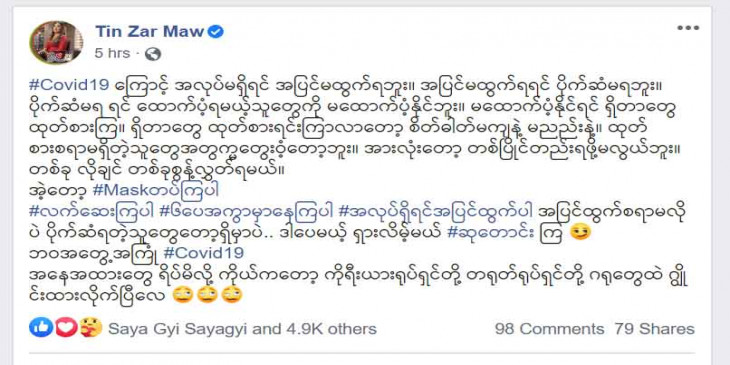View the 79 Shares list
Viewport: 730px width, 365px height.
click(654, 329)
